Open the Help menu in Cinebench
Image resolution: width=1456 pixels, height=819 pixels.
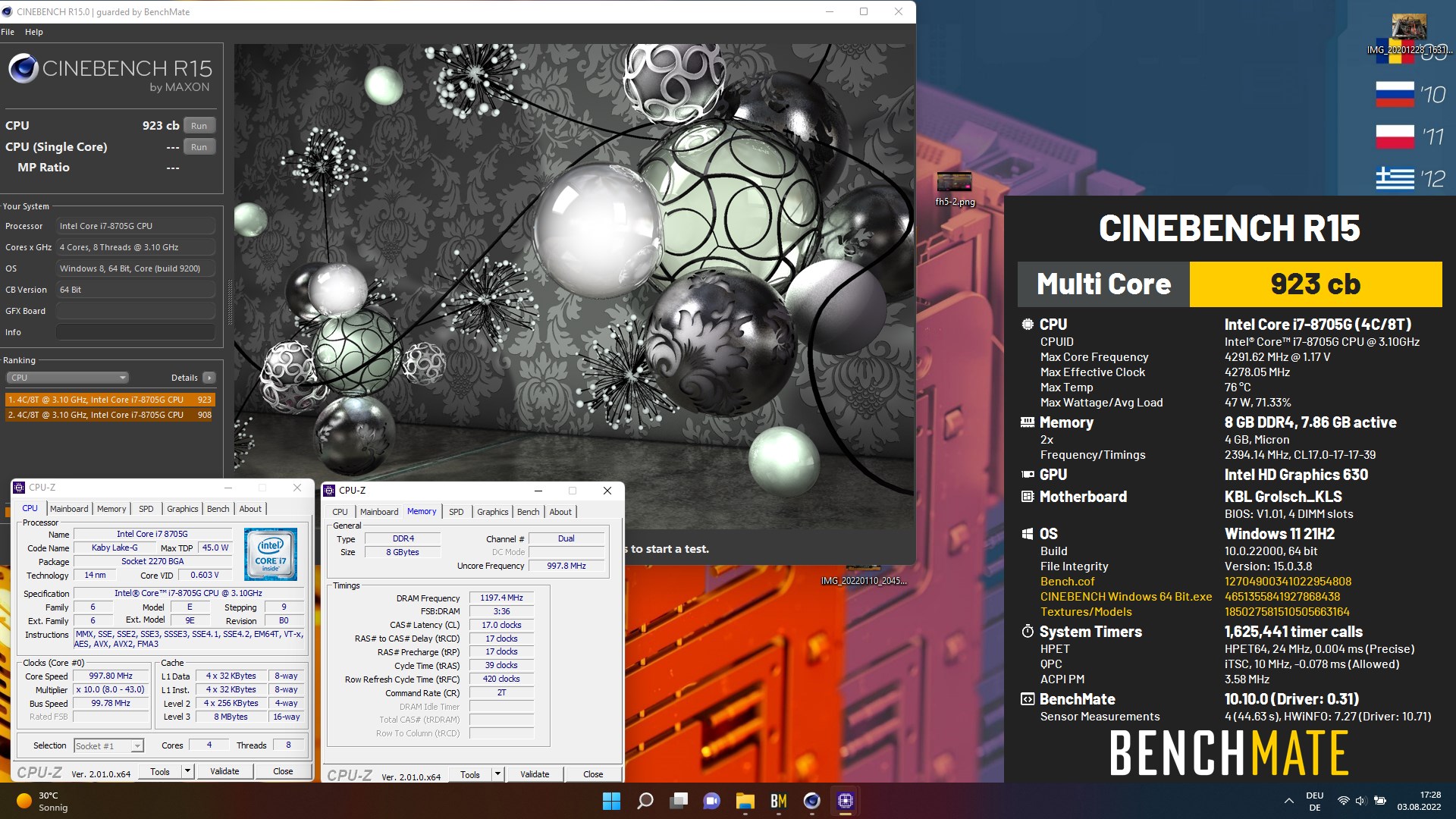point(33,32)
